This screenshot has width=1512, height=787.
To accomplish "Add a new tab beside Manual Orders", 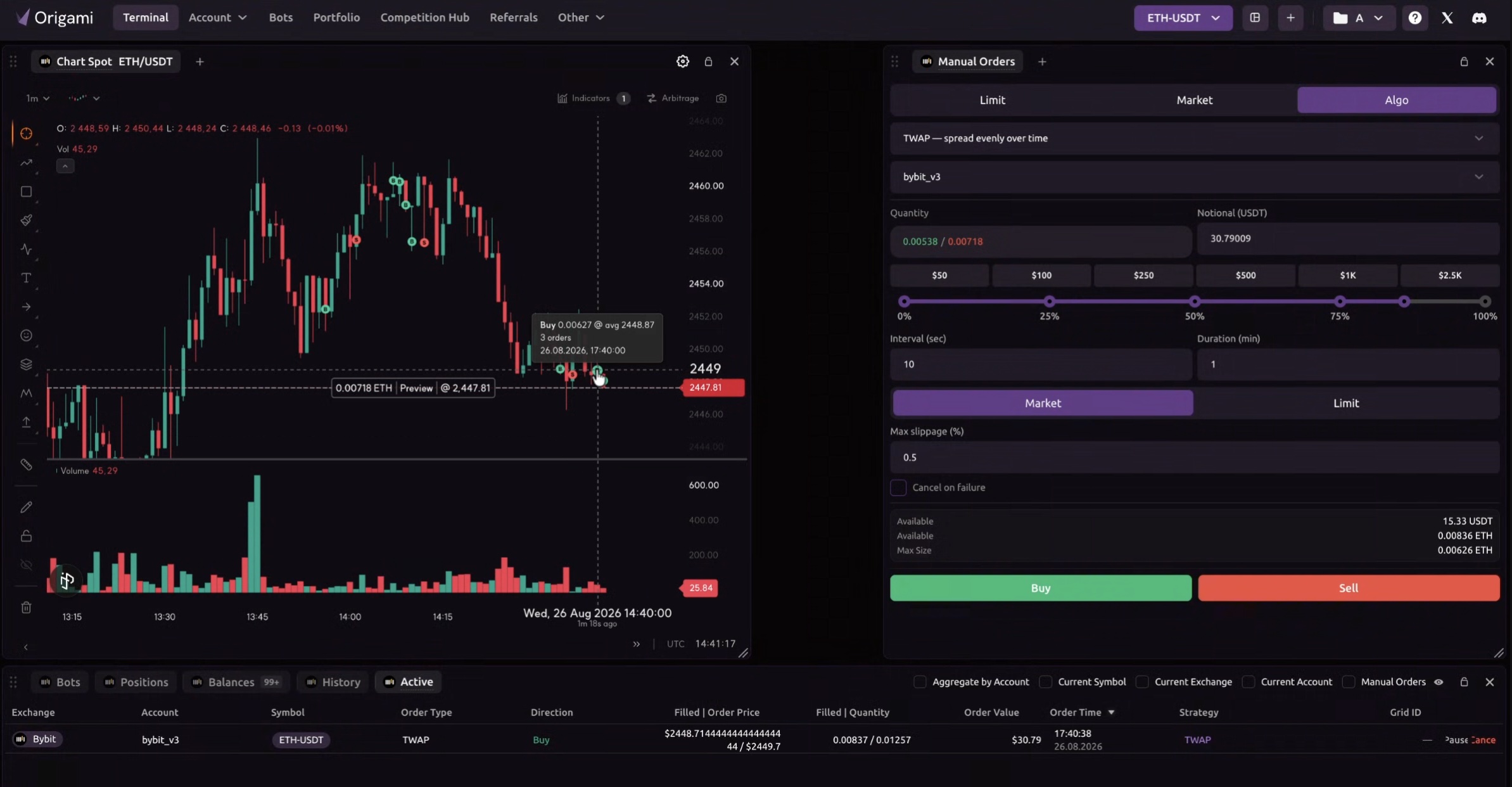I will click(1042, 61).
